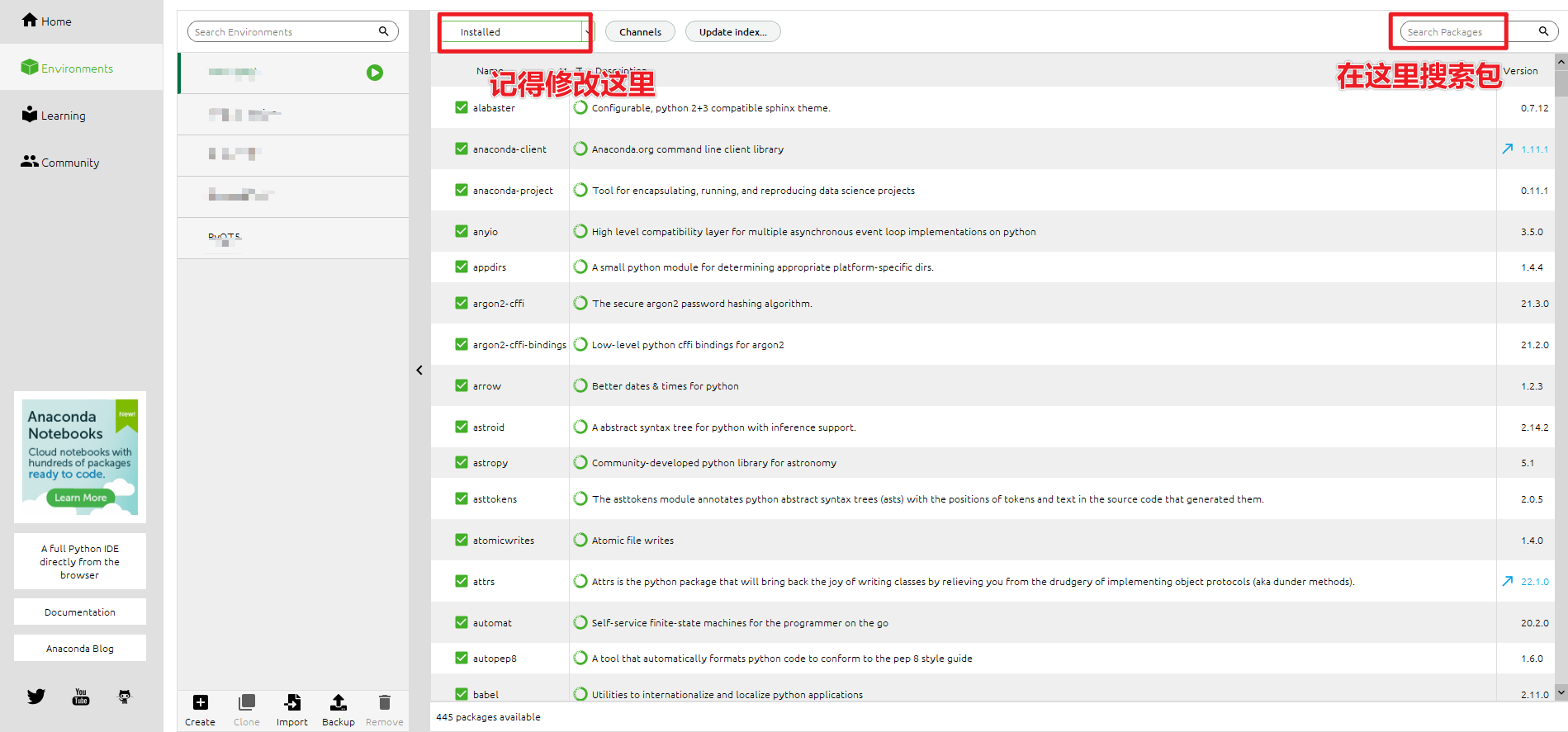The image size is (1568, 732).
Task: Collapse the environments panel with left arrow
Action: coord(419,371)
